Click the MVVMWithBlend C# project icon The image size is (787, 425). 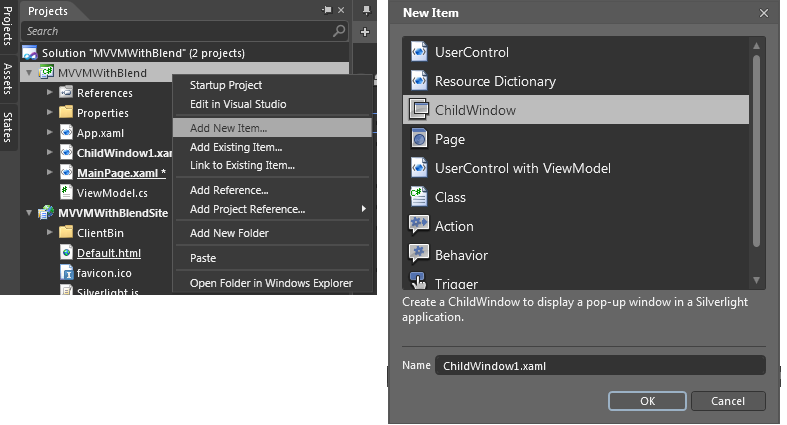[46, 72]
